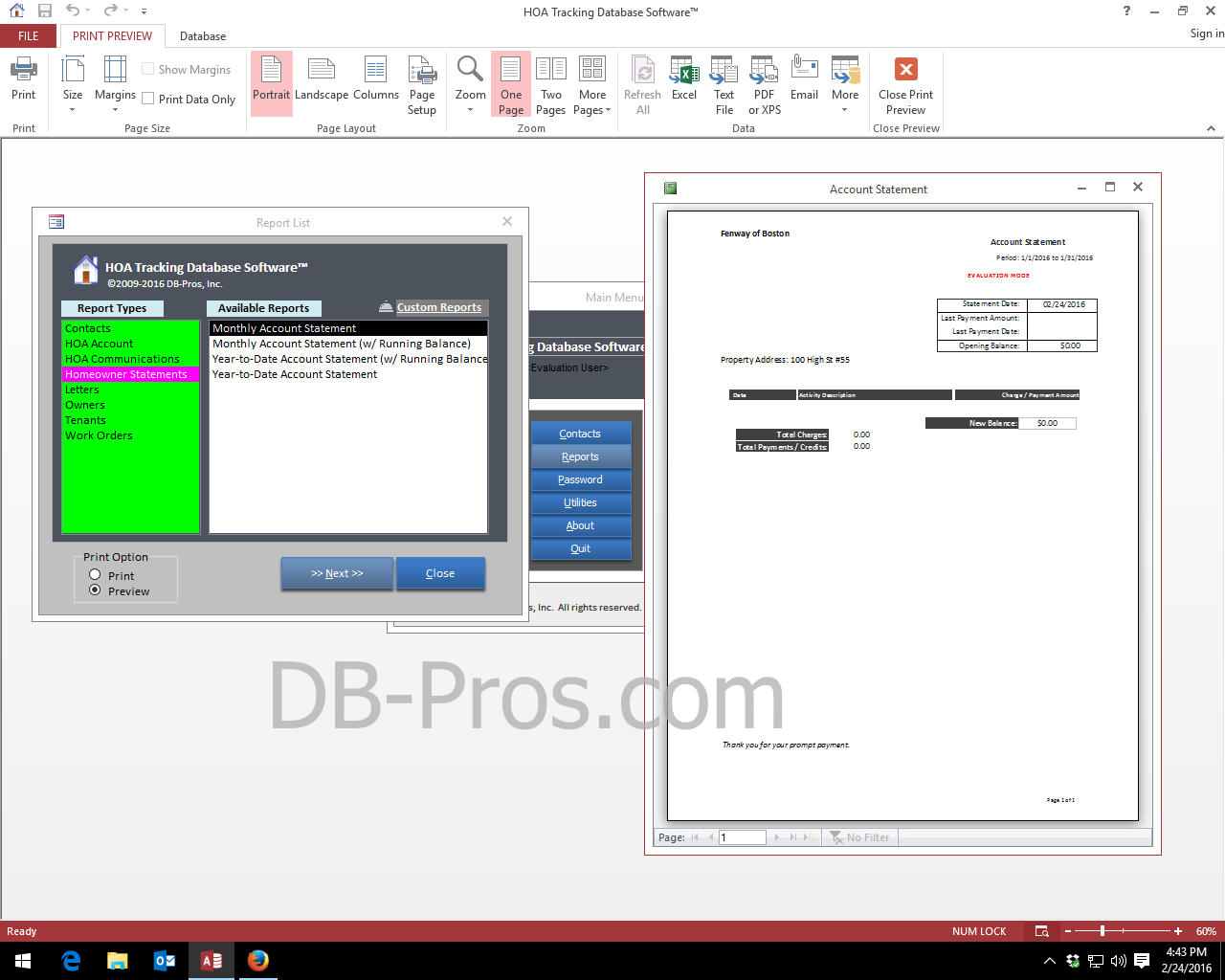This screenshot has width=1225, height=980.
Task: Open the Custom Reports link
Action: pyautogui.click(x=439, y=307)
